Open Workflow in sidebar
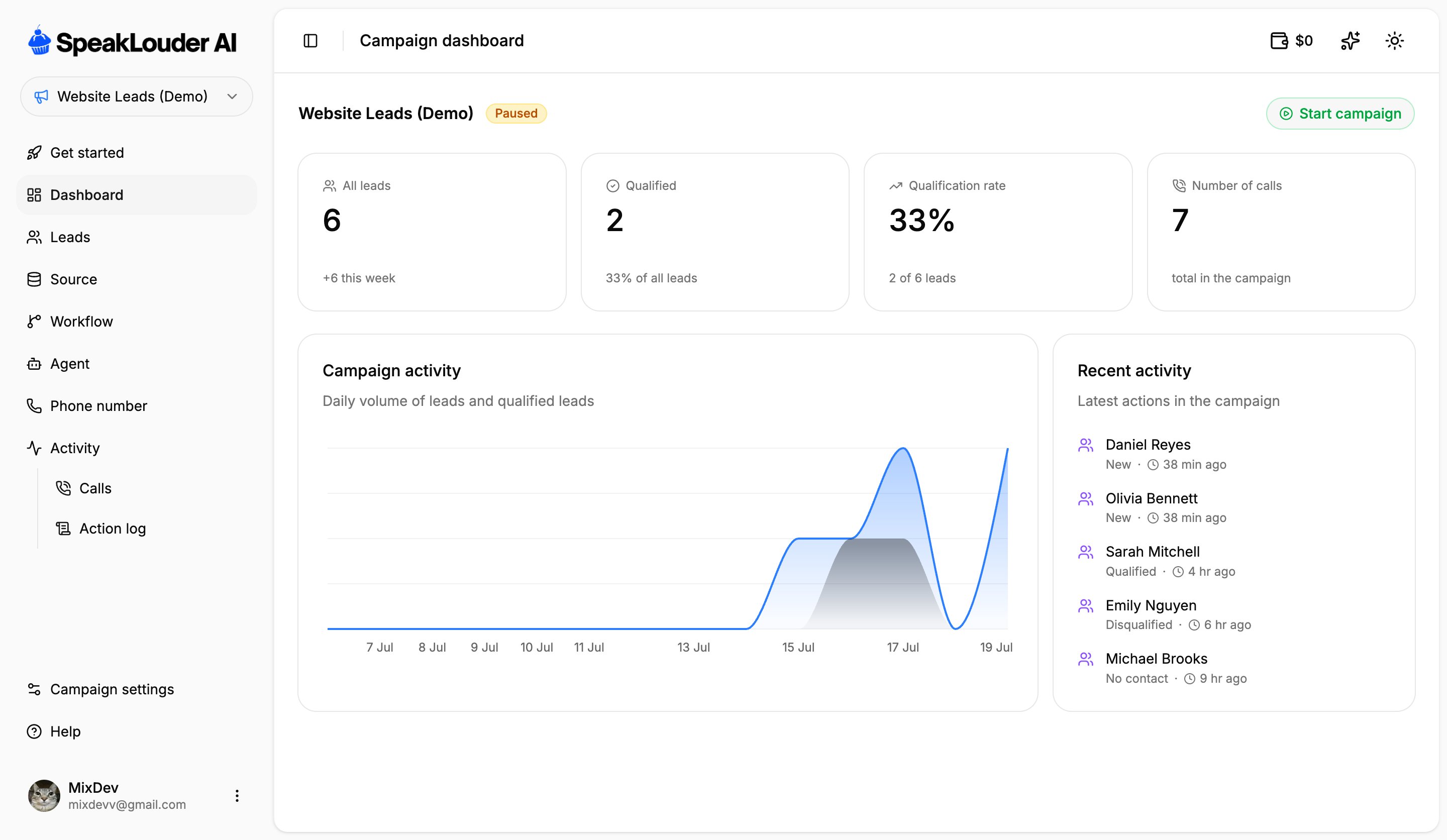Screen dimensions: 1447x840 click(137, 322)
